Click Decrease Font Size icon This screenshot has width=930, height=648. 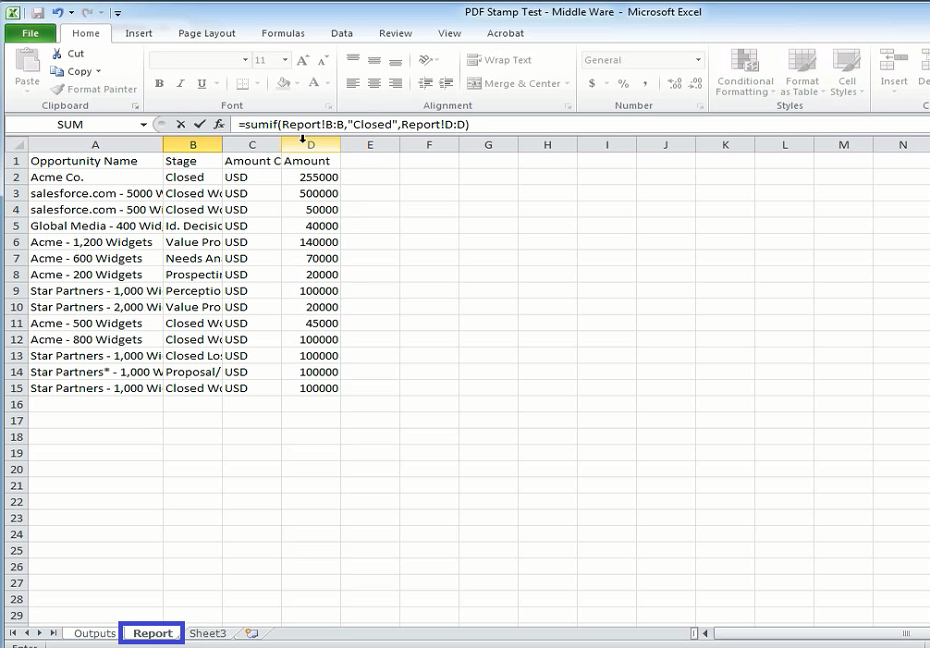[x=323, y=60]
